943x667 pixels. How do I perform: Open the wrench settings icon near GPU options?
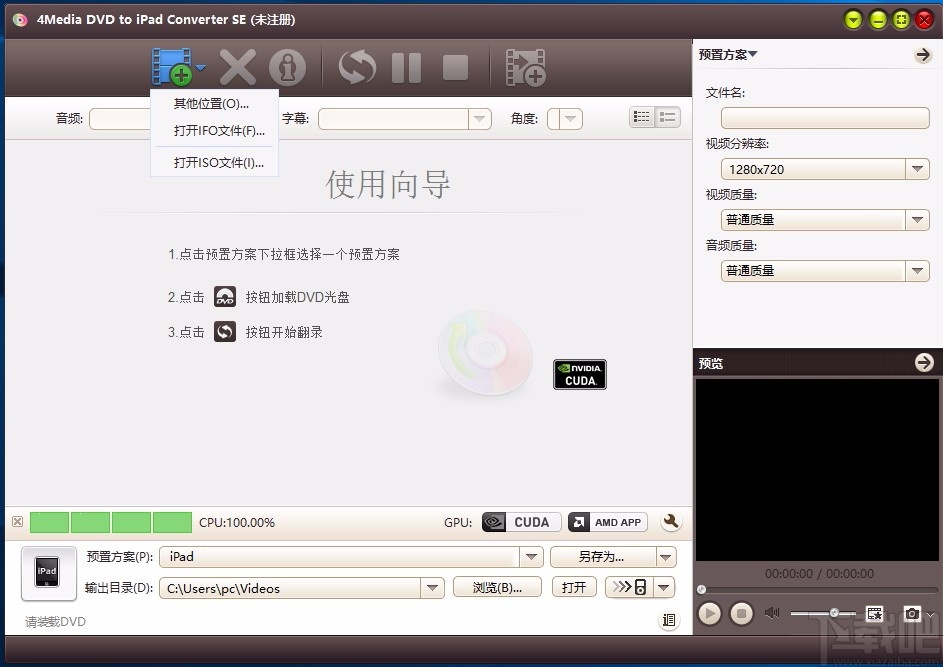coord(672,522)
